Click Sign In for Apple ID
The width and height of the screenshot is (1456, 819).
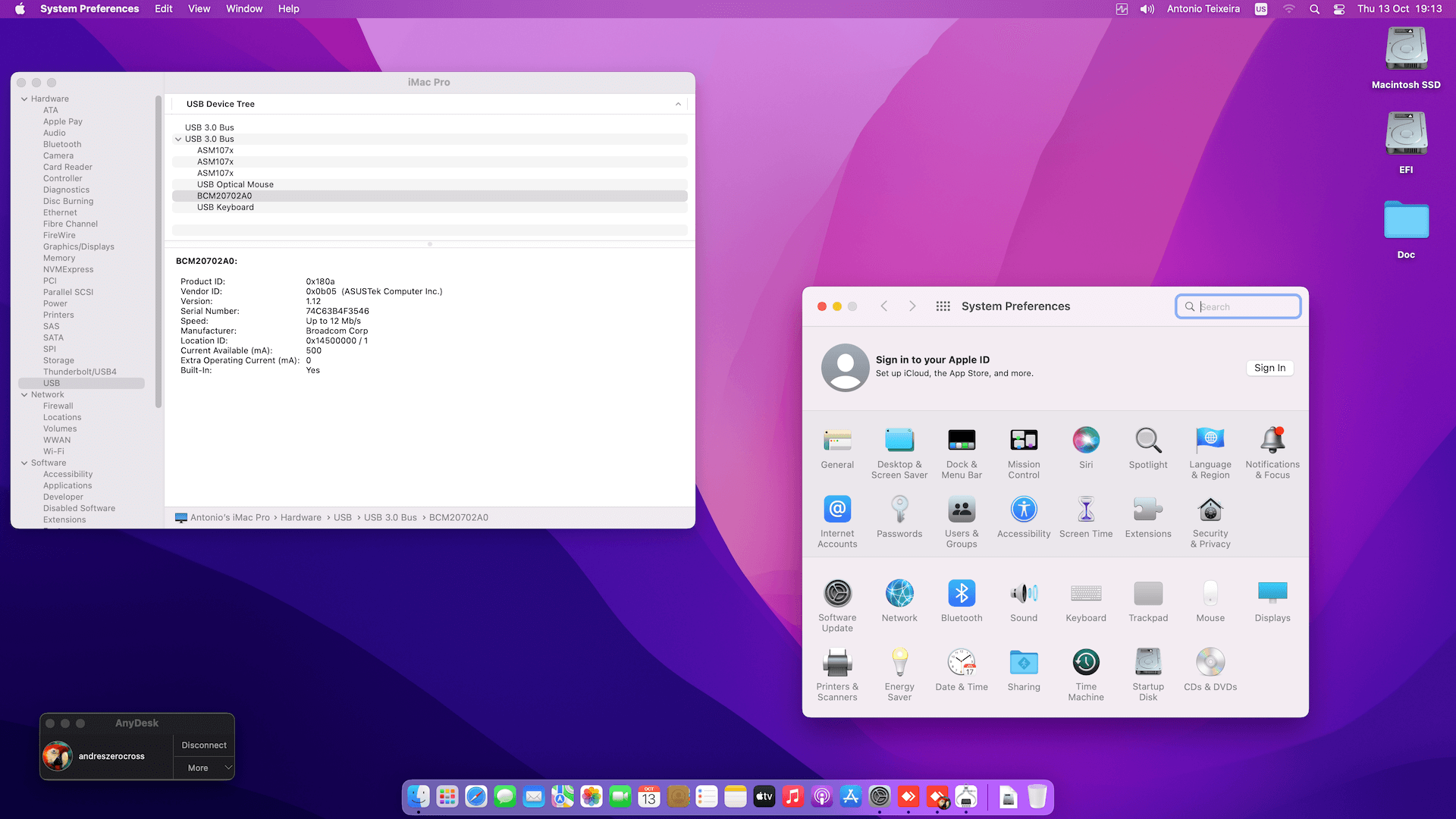point(1269,368)
